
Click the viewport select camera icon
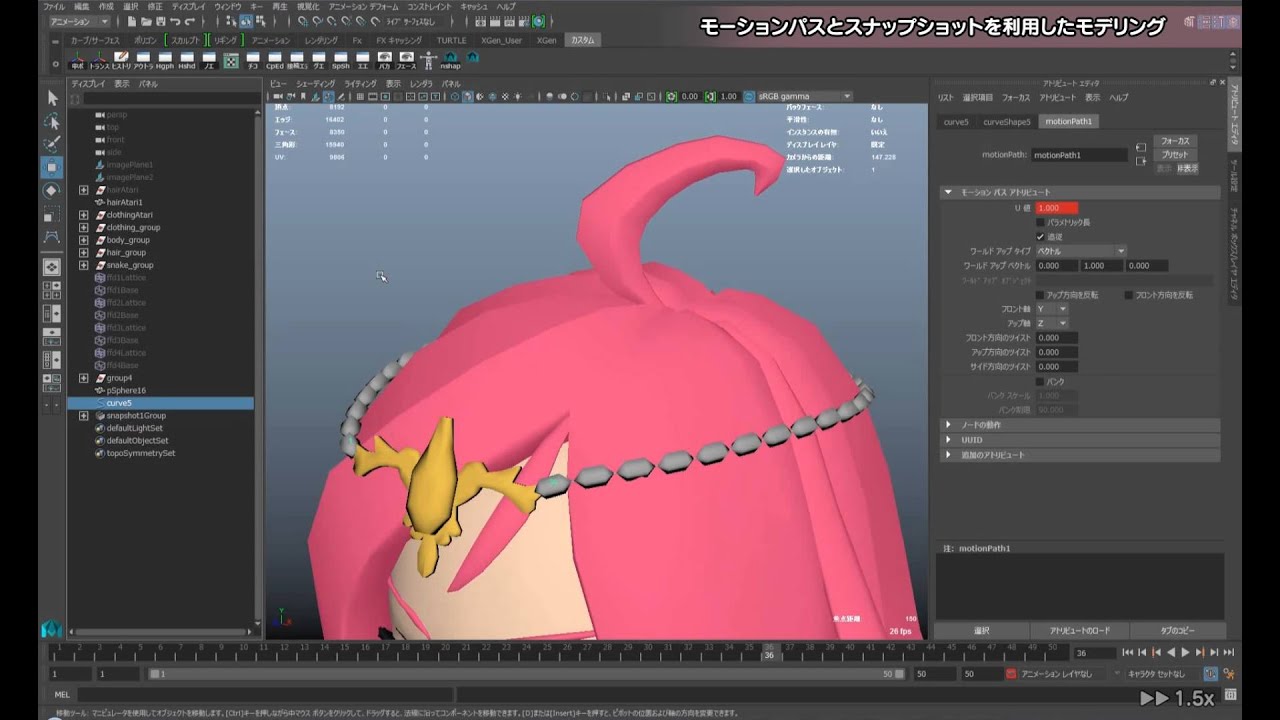(x=276, y=97)
